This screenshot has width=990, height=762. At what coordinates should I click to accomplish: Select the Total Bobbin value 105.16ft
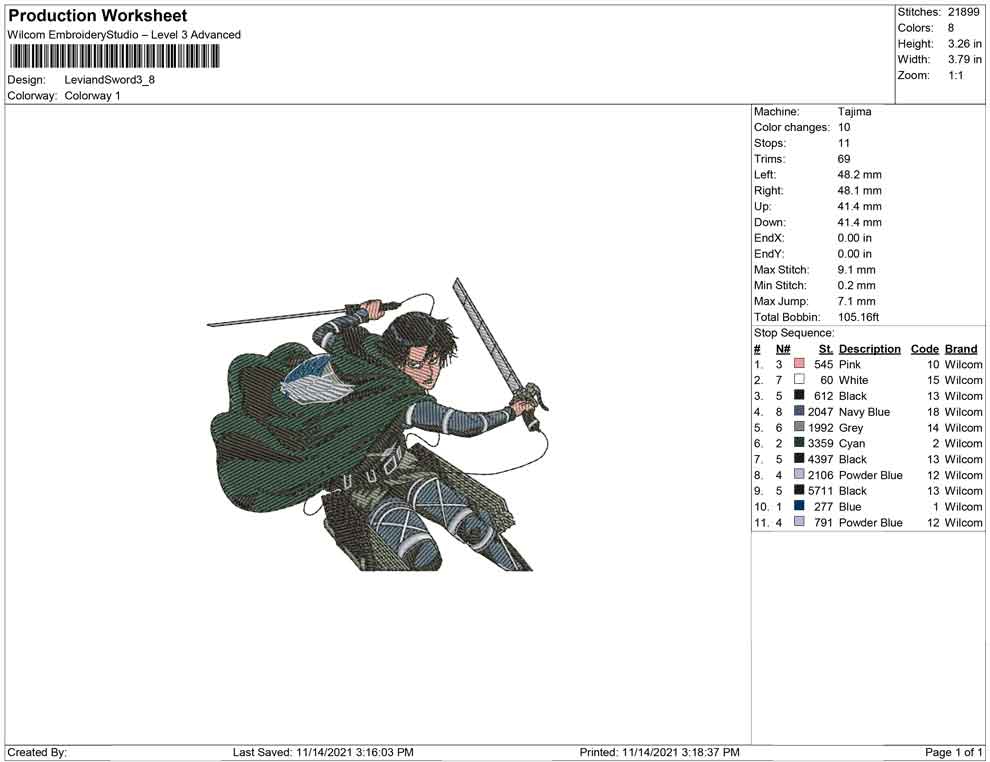point(859,317)
